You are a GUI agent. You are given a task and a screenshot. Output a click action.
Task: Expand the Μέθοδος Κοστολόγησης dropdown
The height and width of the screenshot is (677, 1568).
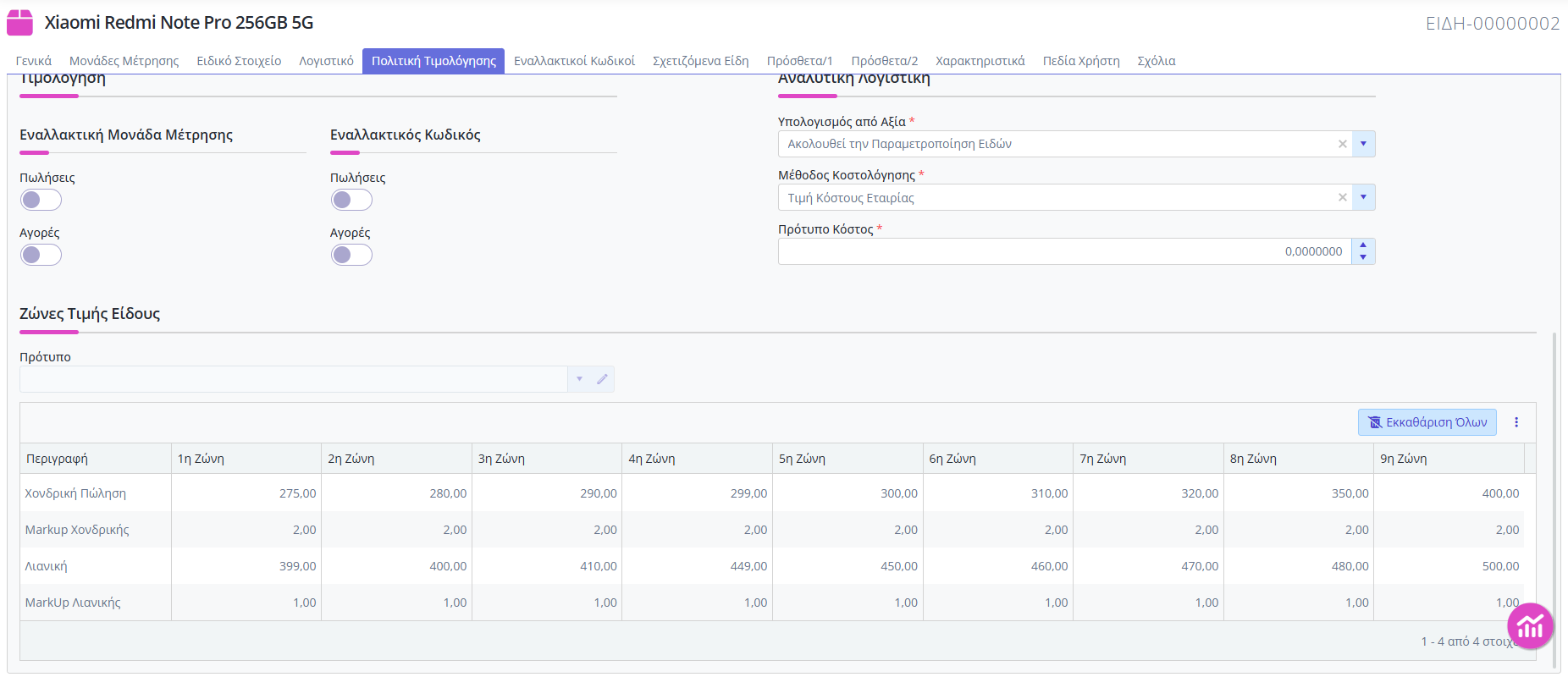pyautogui.click(x=1363, y=197)
